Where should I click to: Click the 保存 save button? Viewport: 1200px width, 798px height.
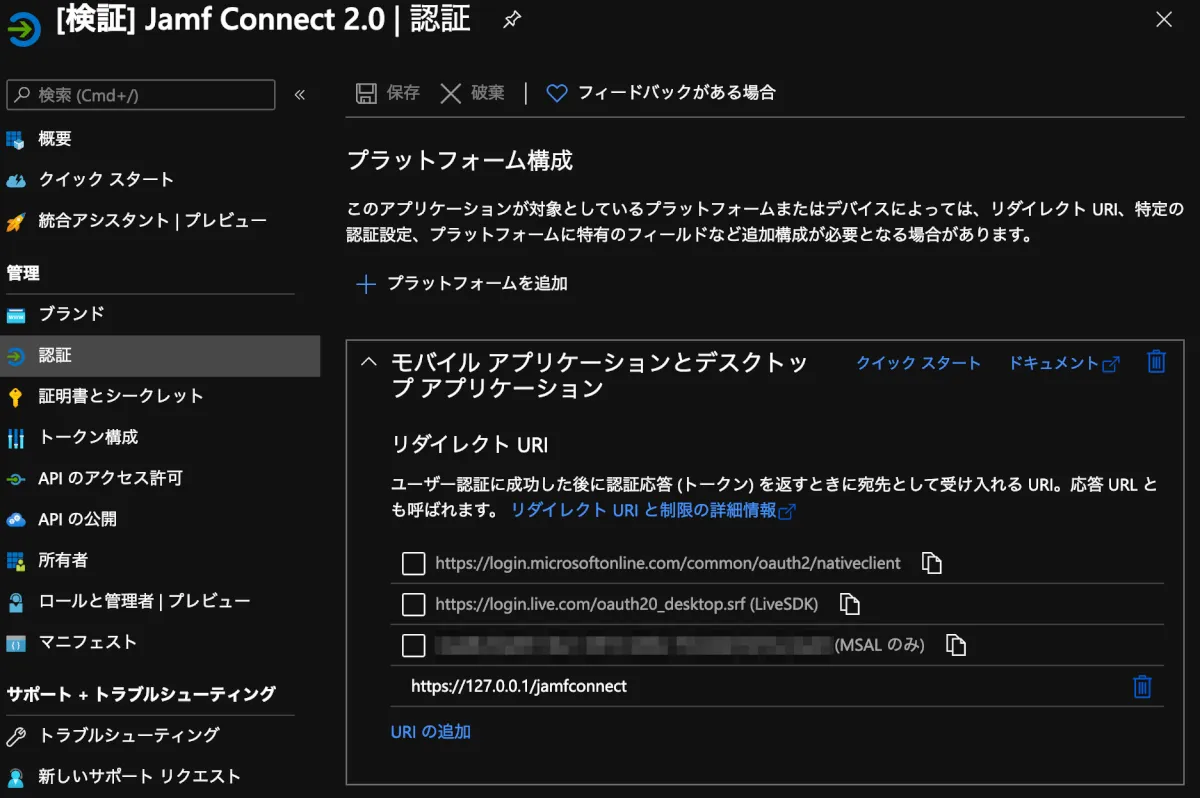(x=388, y=93)
